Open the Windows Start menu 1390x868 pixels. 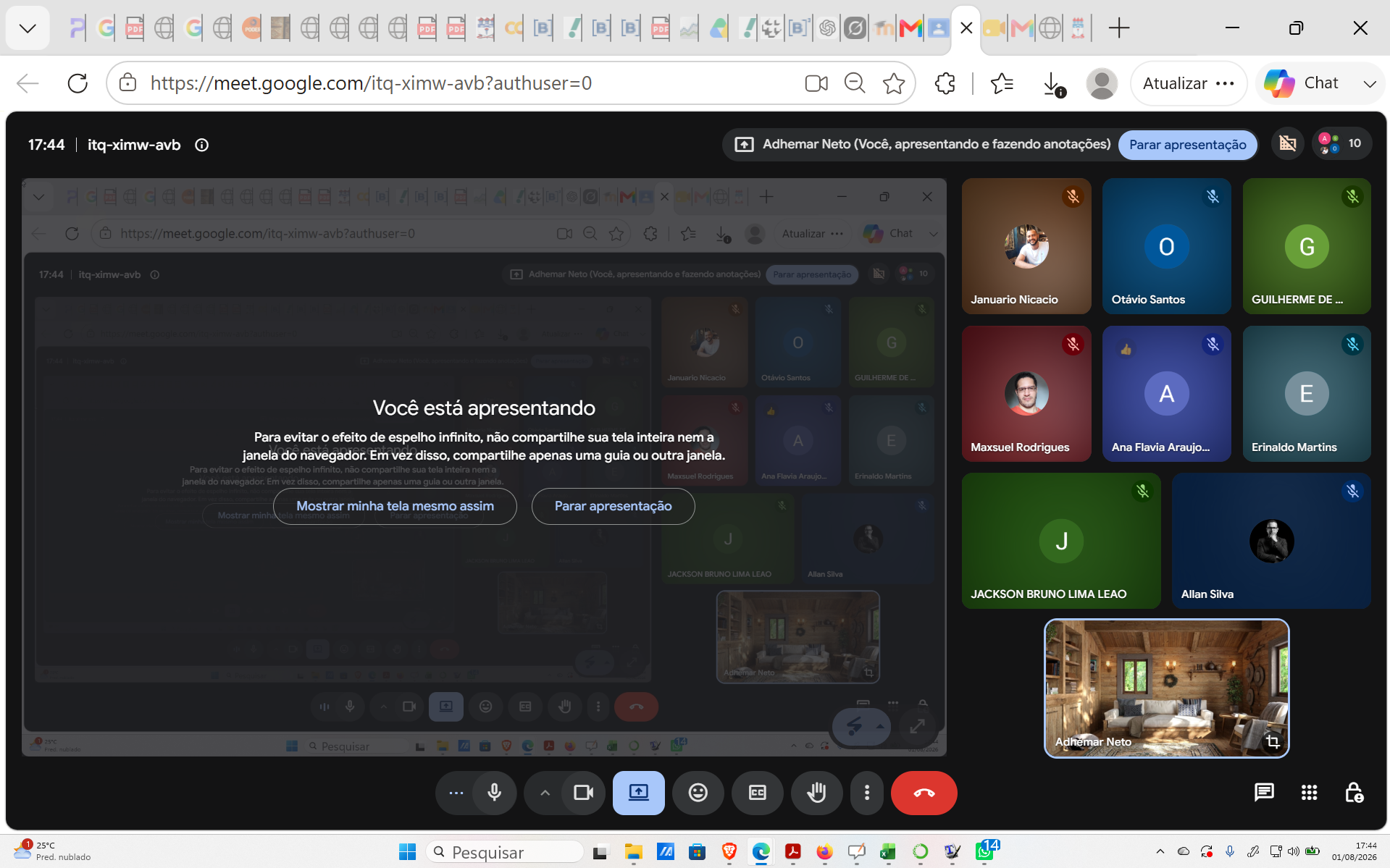click(x=408, y=852)
